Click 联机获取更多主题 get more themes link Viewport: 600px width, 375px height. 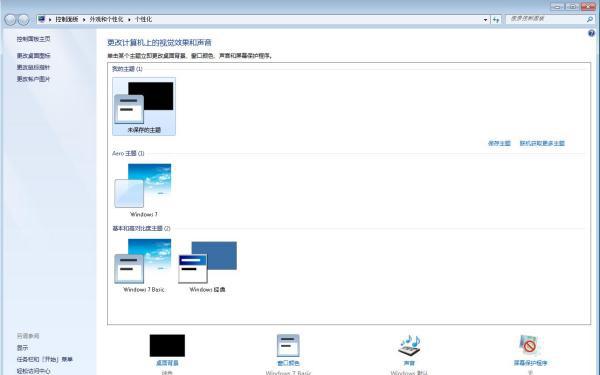542,143
